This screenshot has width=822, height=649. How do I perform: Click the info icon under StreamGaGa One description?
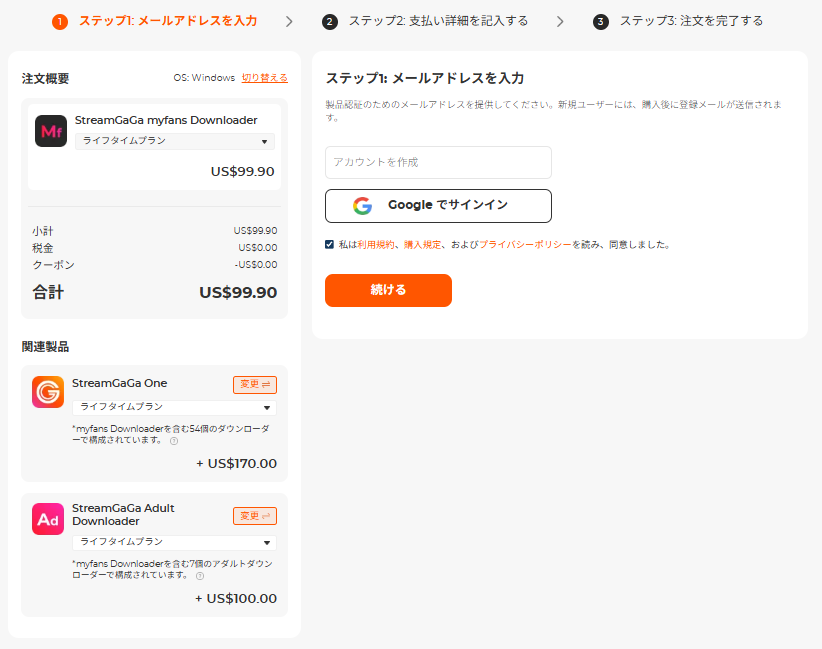coord(174,441)
